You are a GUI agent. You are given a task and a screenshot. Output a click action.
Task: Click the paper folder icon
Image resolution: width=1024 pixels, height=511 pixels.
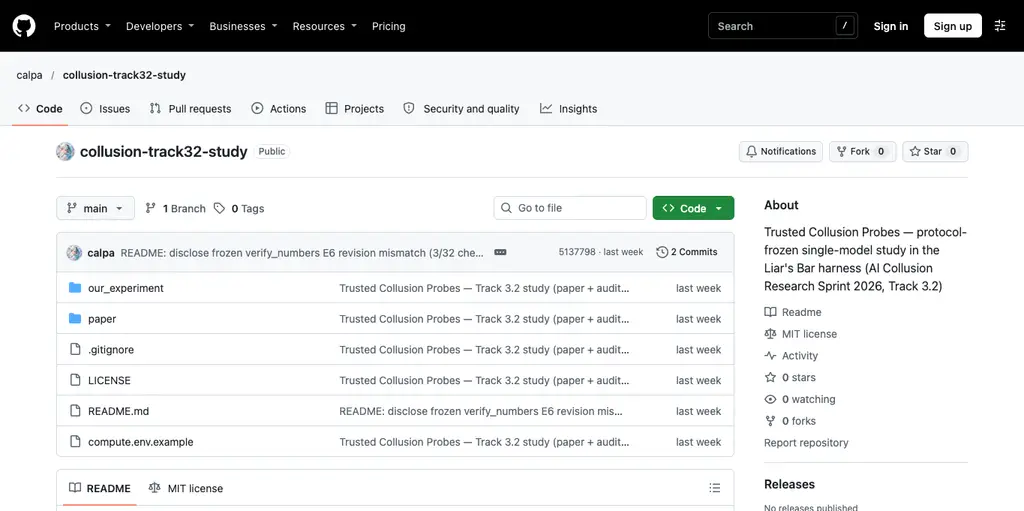coord(75,319)
